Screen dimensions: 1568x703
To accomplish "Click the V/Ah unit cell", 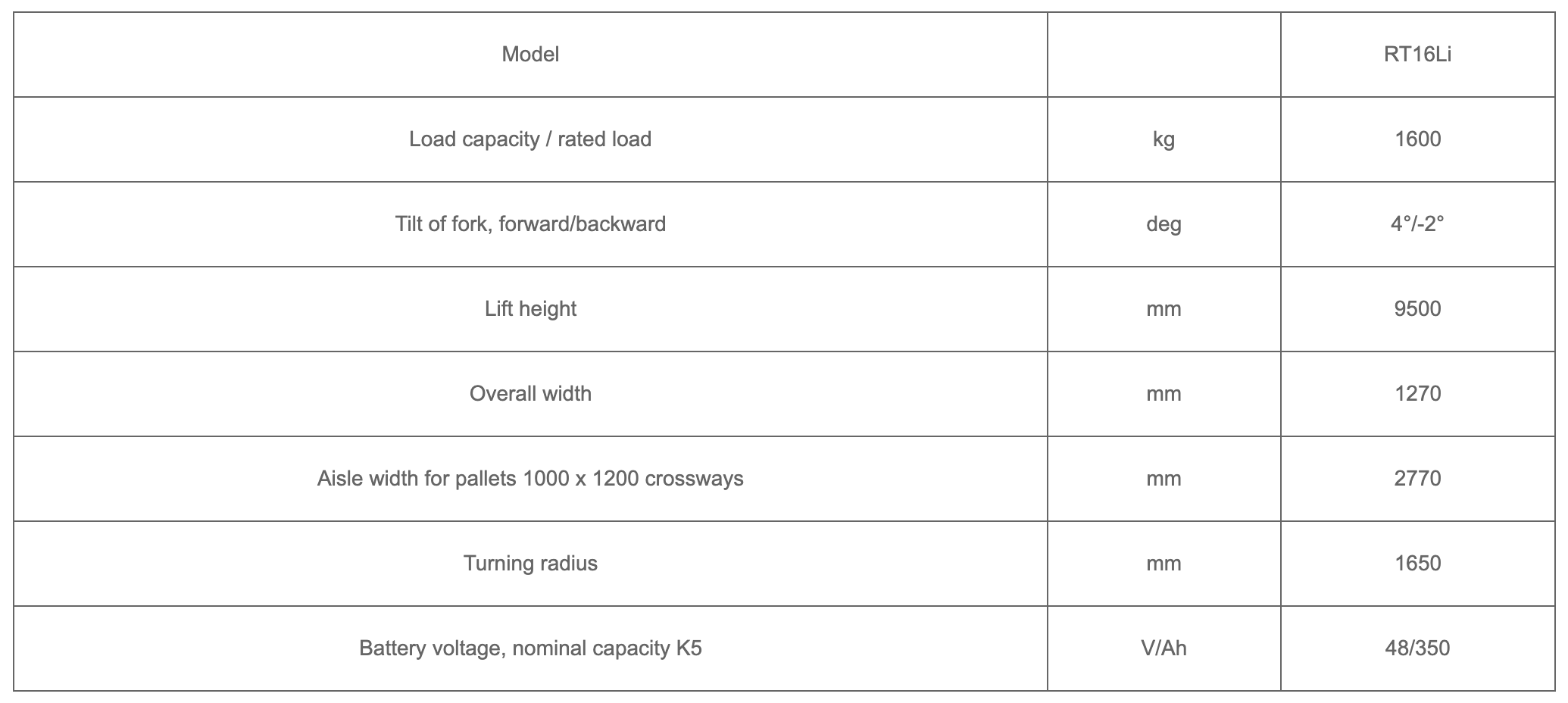I will (x=1164, y=648).
